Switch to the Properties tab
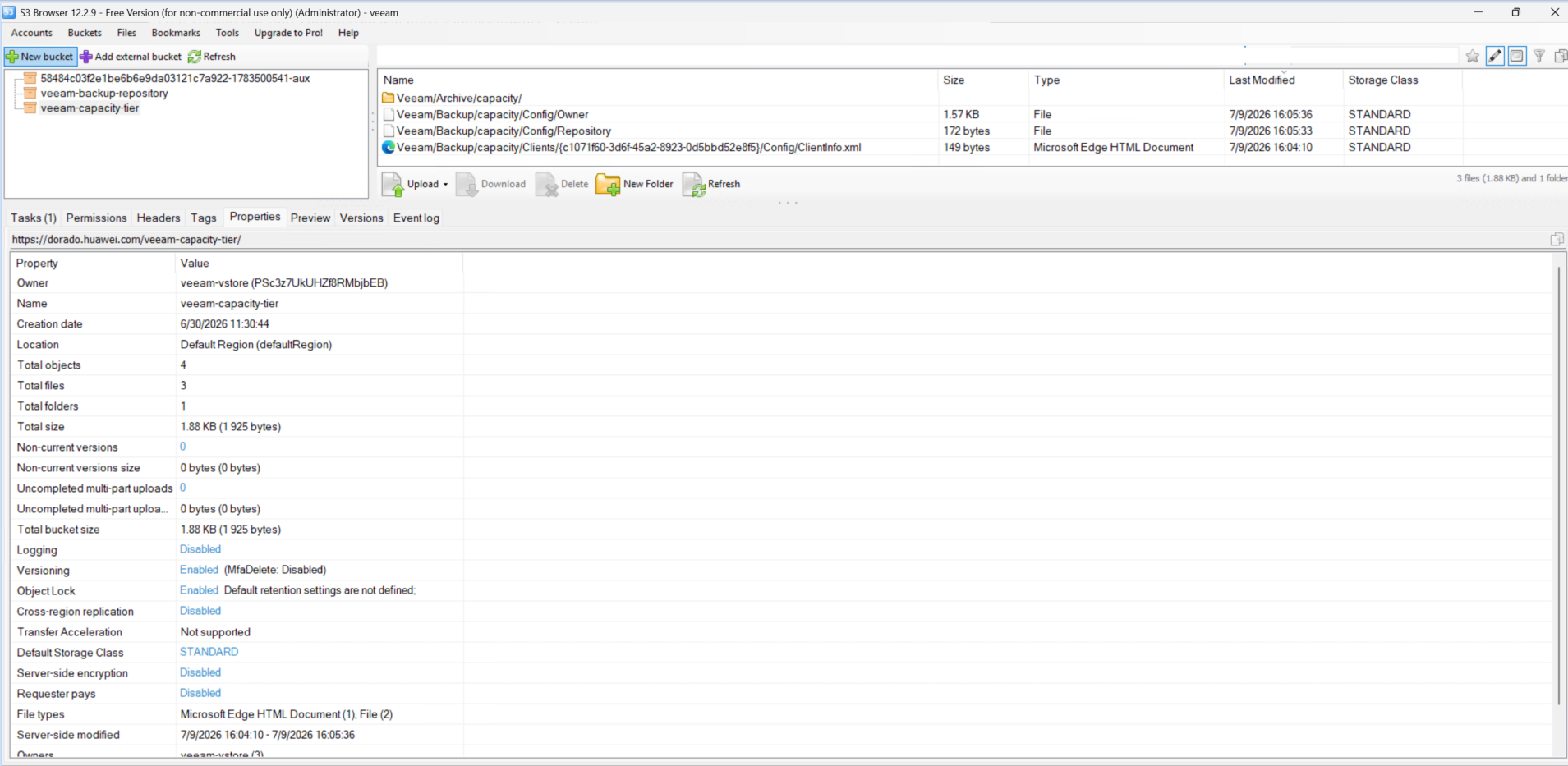Image resolution: width=1568 pixels, height=766 pixels. click(x=255, y=217)
